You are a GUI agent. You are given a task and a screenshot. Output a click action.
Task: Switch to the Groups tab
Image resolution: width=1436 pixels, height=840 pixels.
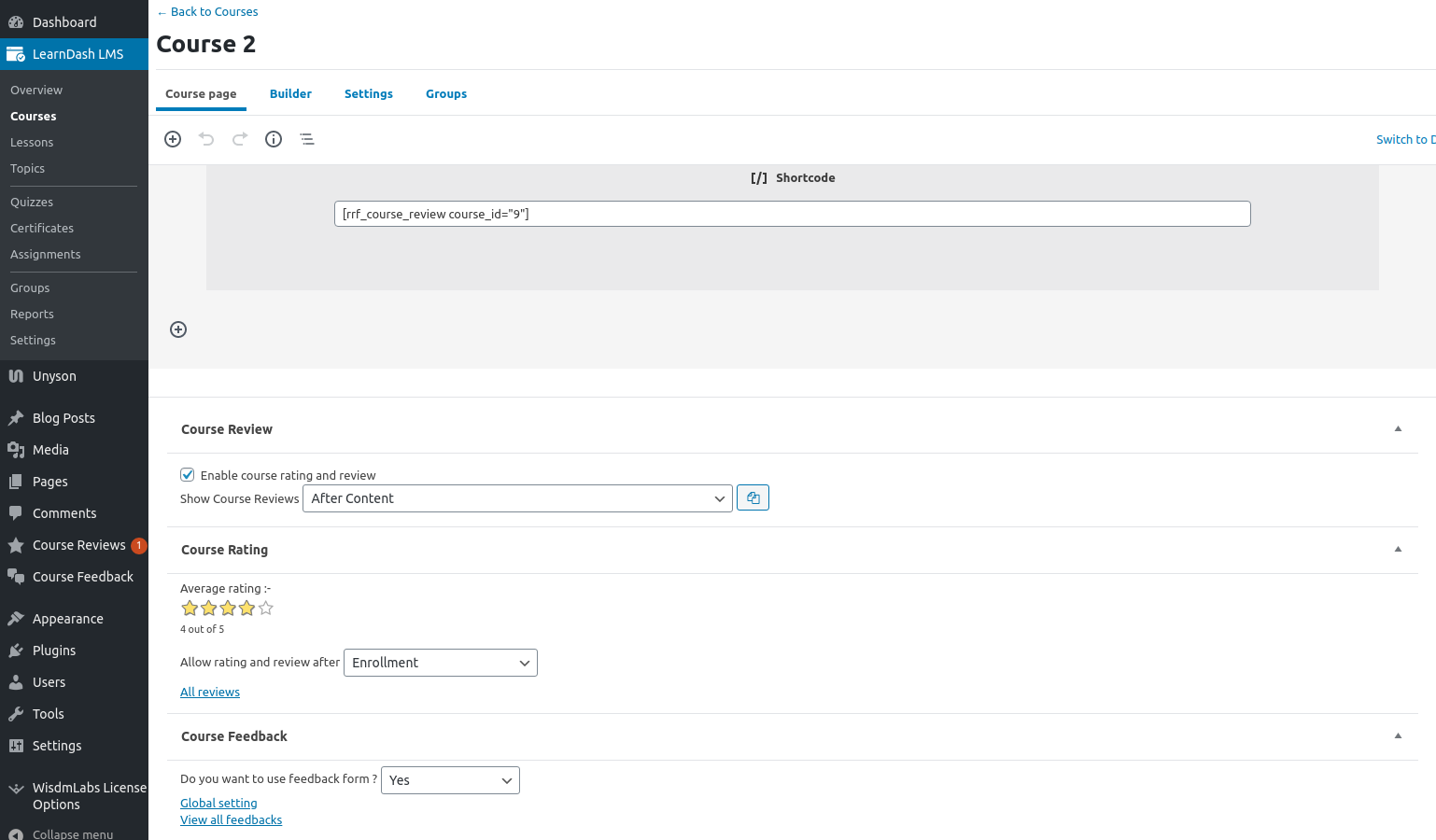point(446,94)
